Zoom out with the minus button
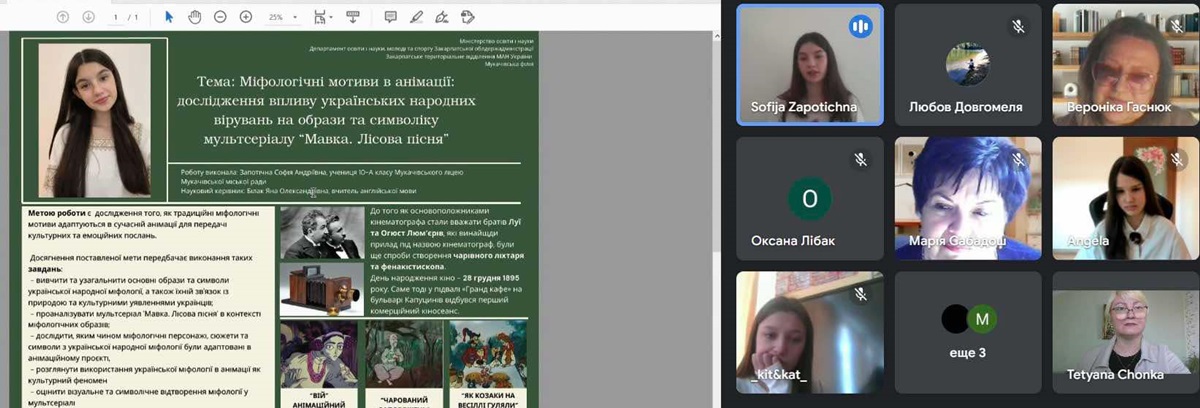This screenshot has height=408, width=1200. tap(219, 17)
